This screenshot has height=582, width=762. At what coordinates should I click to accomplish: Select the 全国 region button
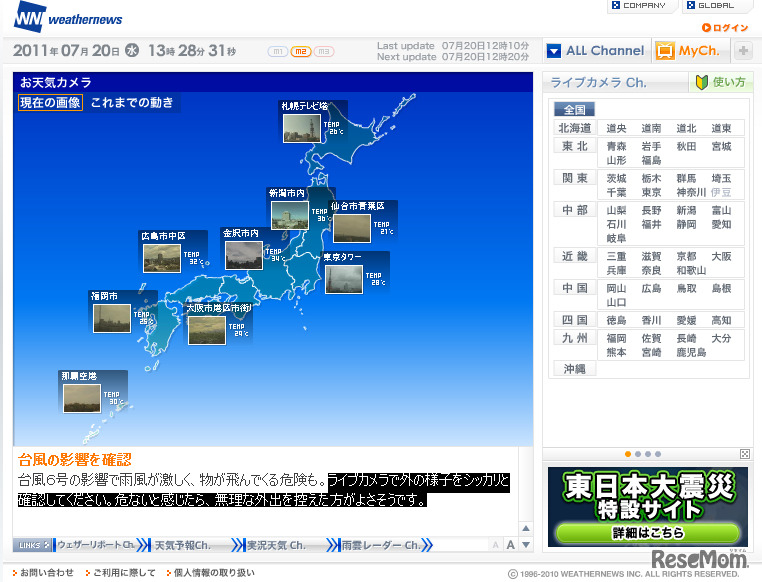(x=574, y=109)
